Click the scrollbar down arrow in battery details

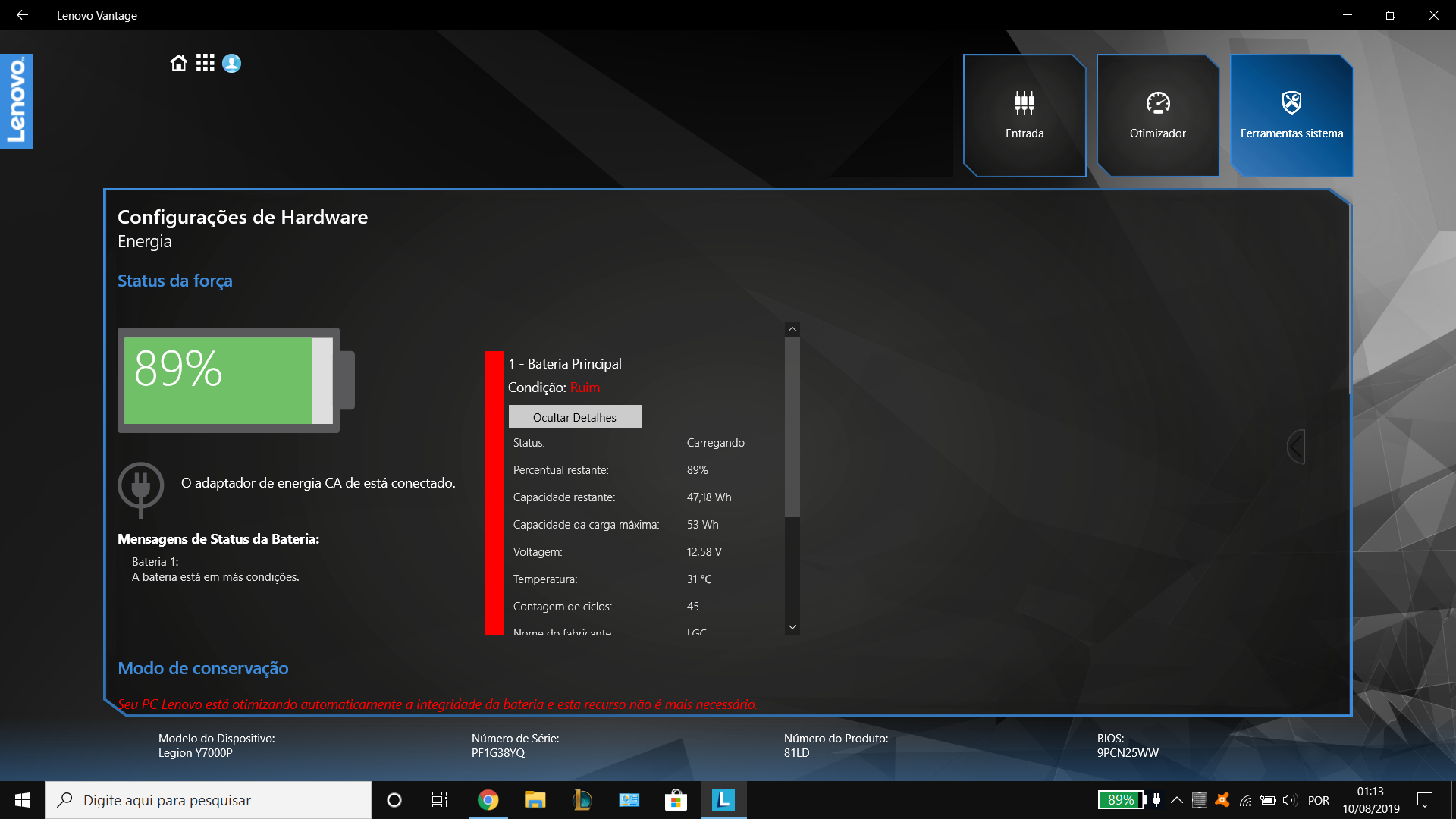792,627
